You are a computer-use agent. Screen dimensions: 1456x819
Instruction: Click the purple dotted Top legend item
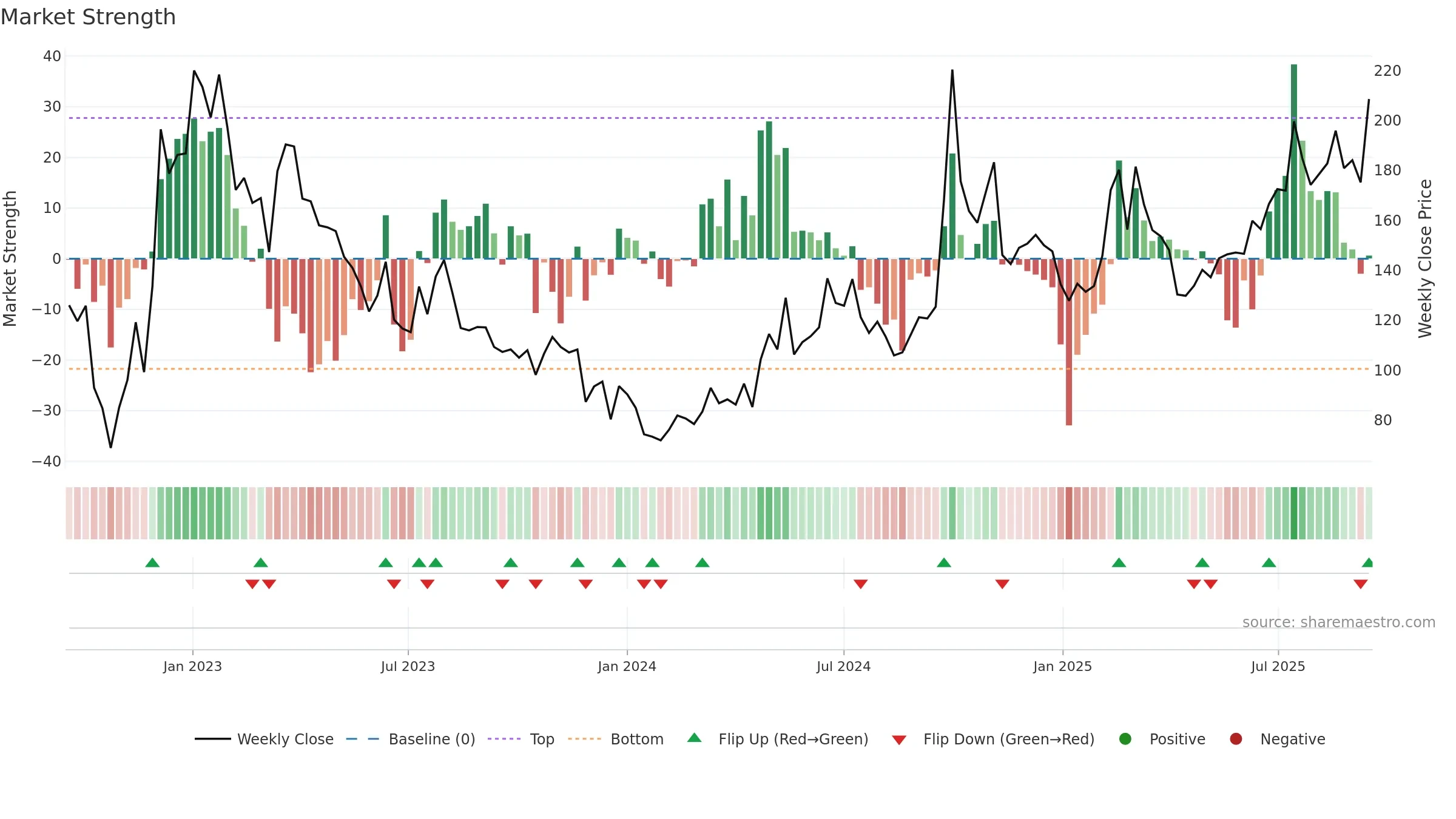pyautogui.click(x=521, y=739)
